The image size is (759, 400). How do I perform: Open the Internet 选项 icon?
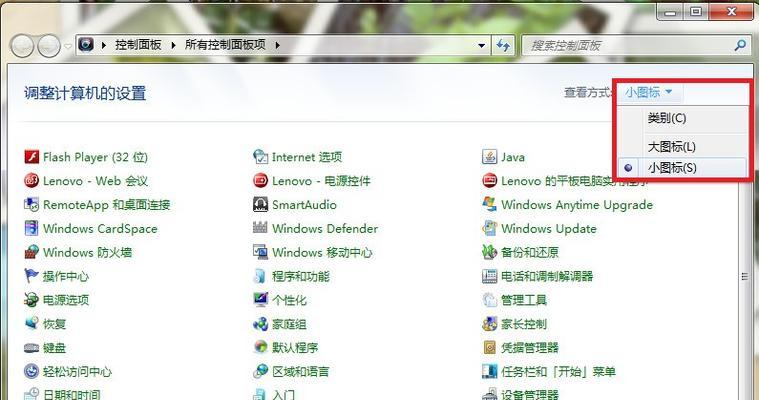[x=260, y=157]
